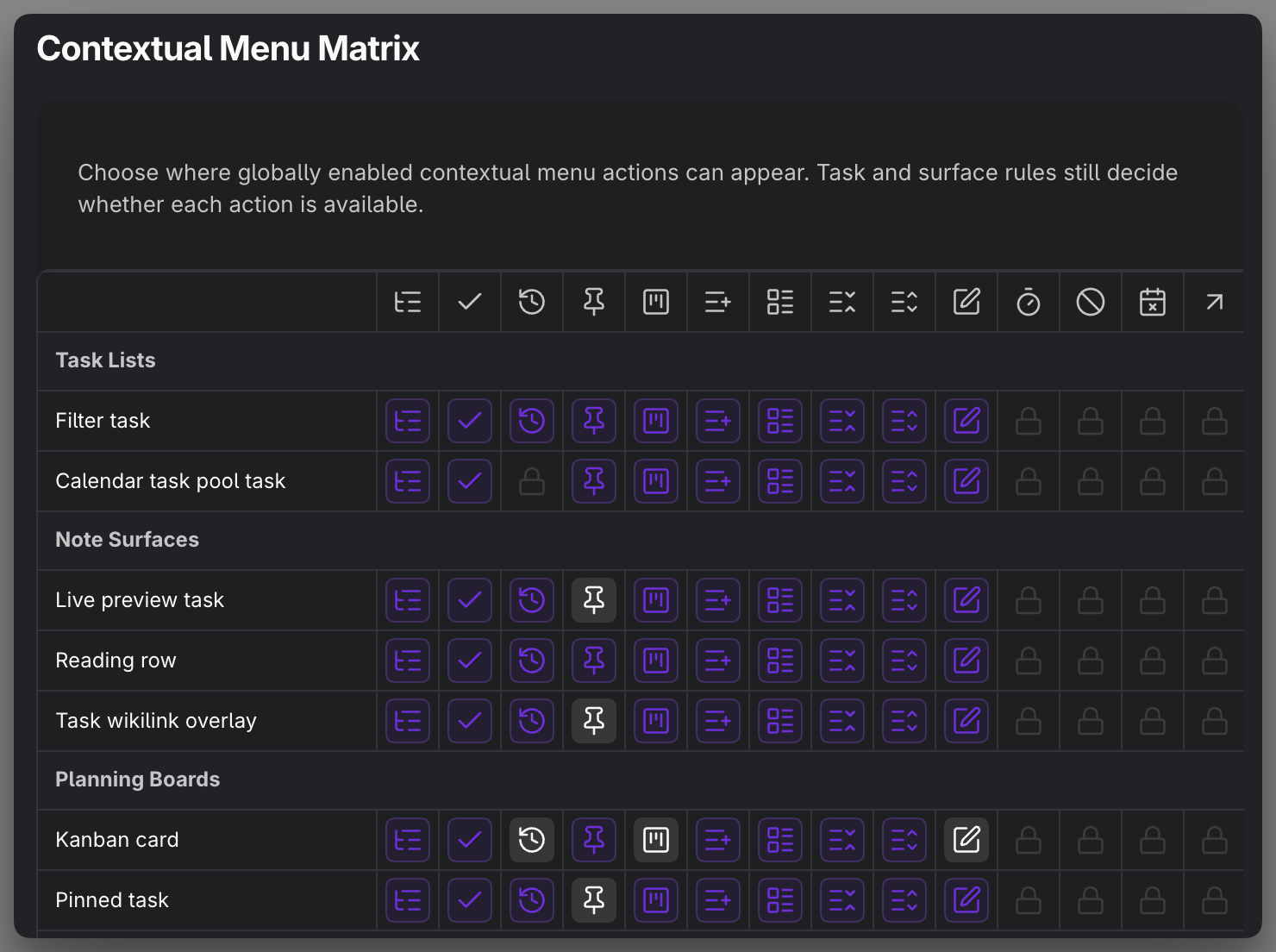Image resolution: width=1276 pixels, height=952 pixels.
Task: Toggle the subtask tree action for Task wikilink overlay
Action: point(408,721)
